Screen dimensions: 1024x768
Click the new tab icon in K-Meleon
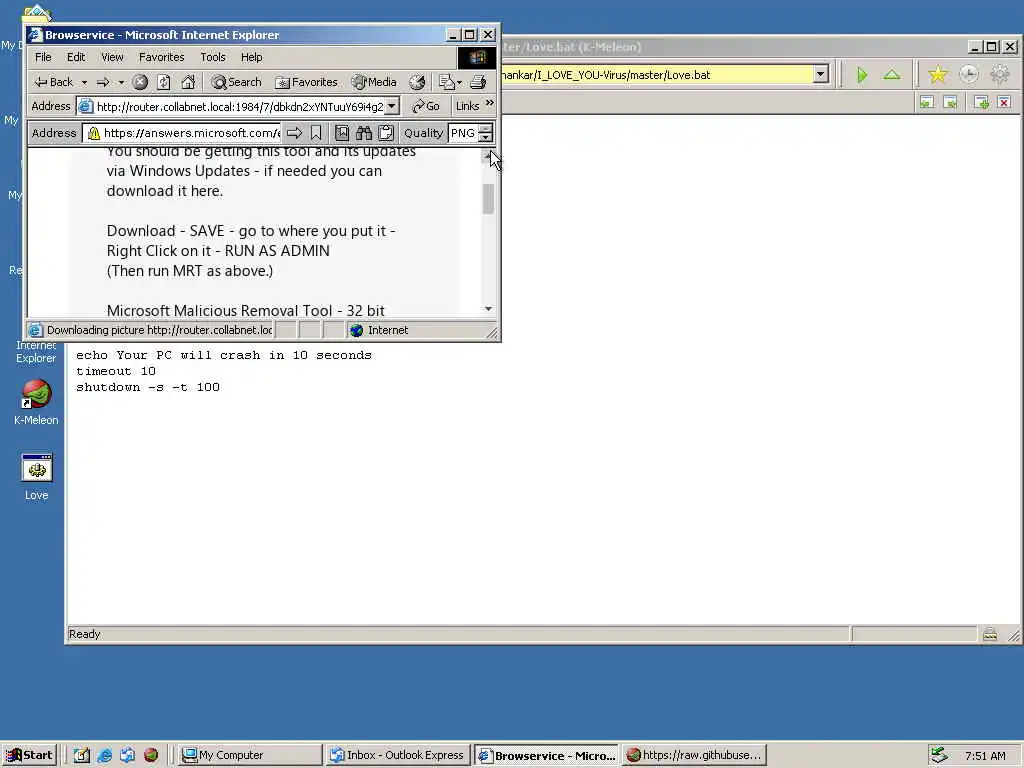(x=981, y=103)
